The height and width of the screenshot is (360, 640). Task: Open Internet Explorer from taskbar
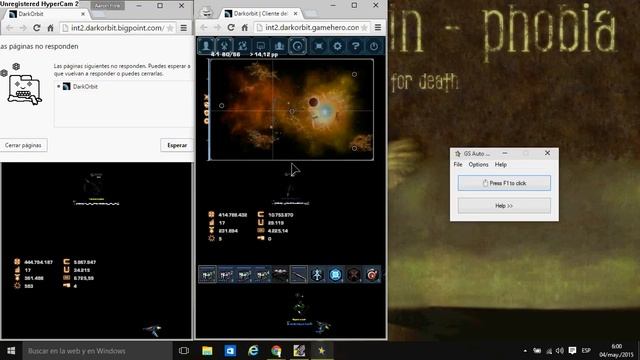(x=253, y=351)
